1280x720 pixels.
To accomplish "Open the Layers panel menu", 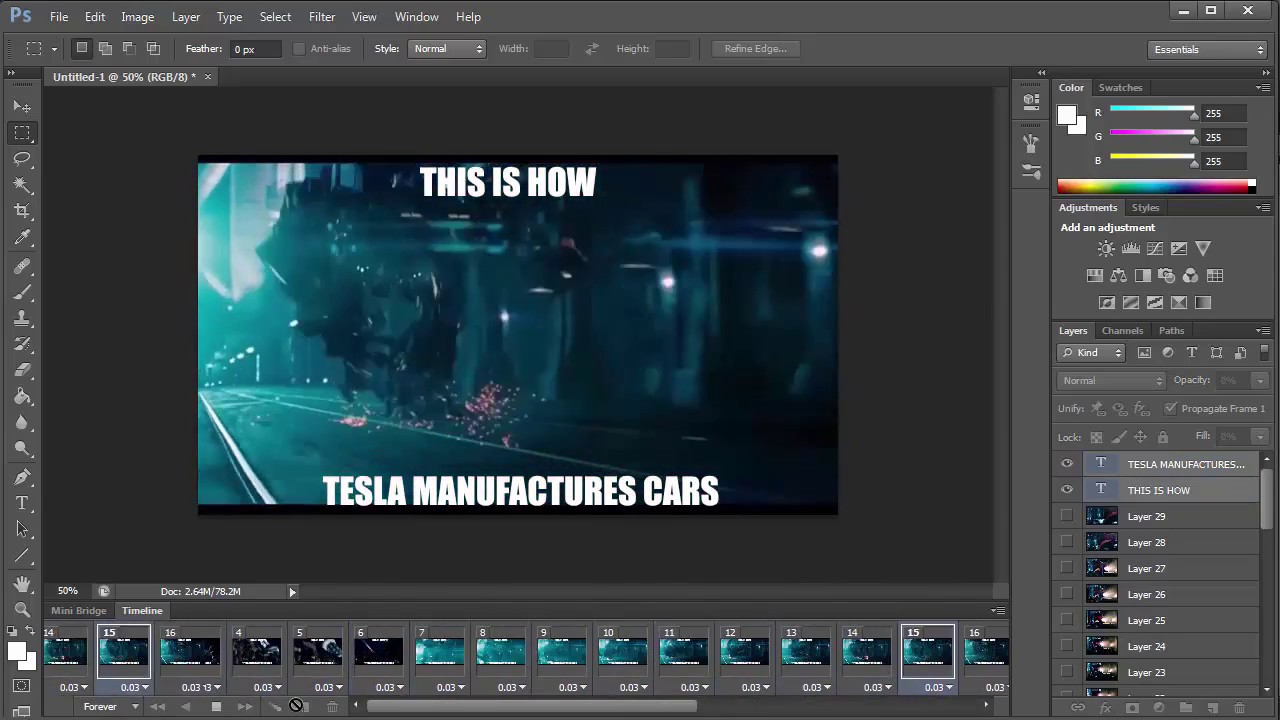I will (1263, 330).
